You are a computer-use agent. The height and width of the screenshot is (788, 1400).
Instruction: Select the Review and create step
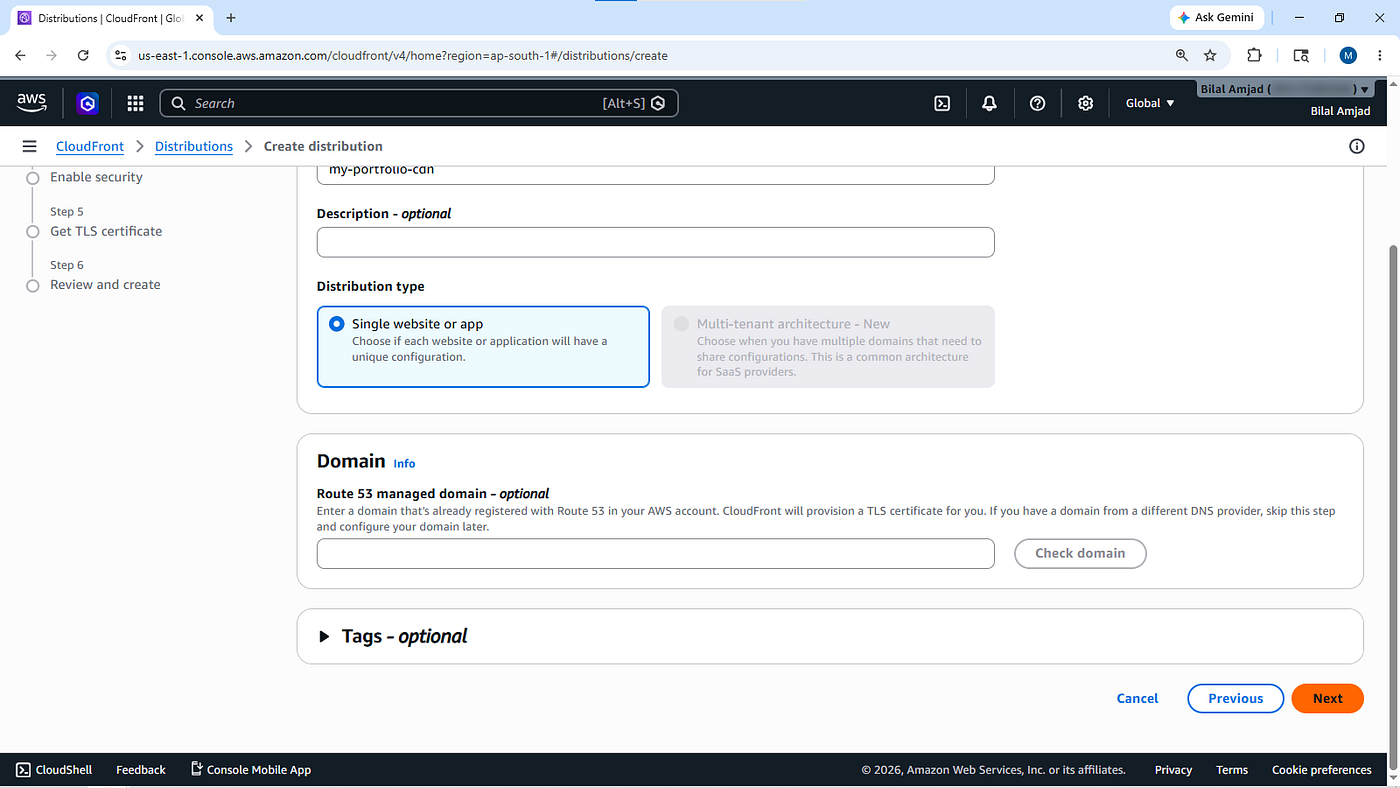tap(105, 285)
